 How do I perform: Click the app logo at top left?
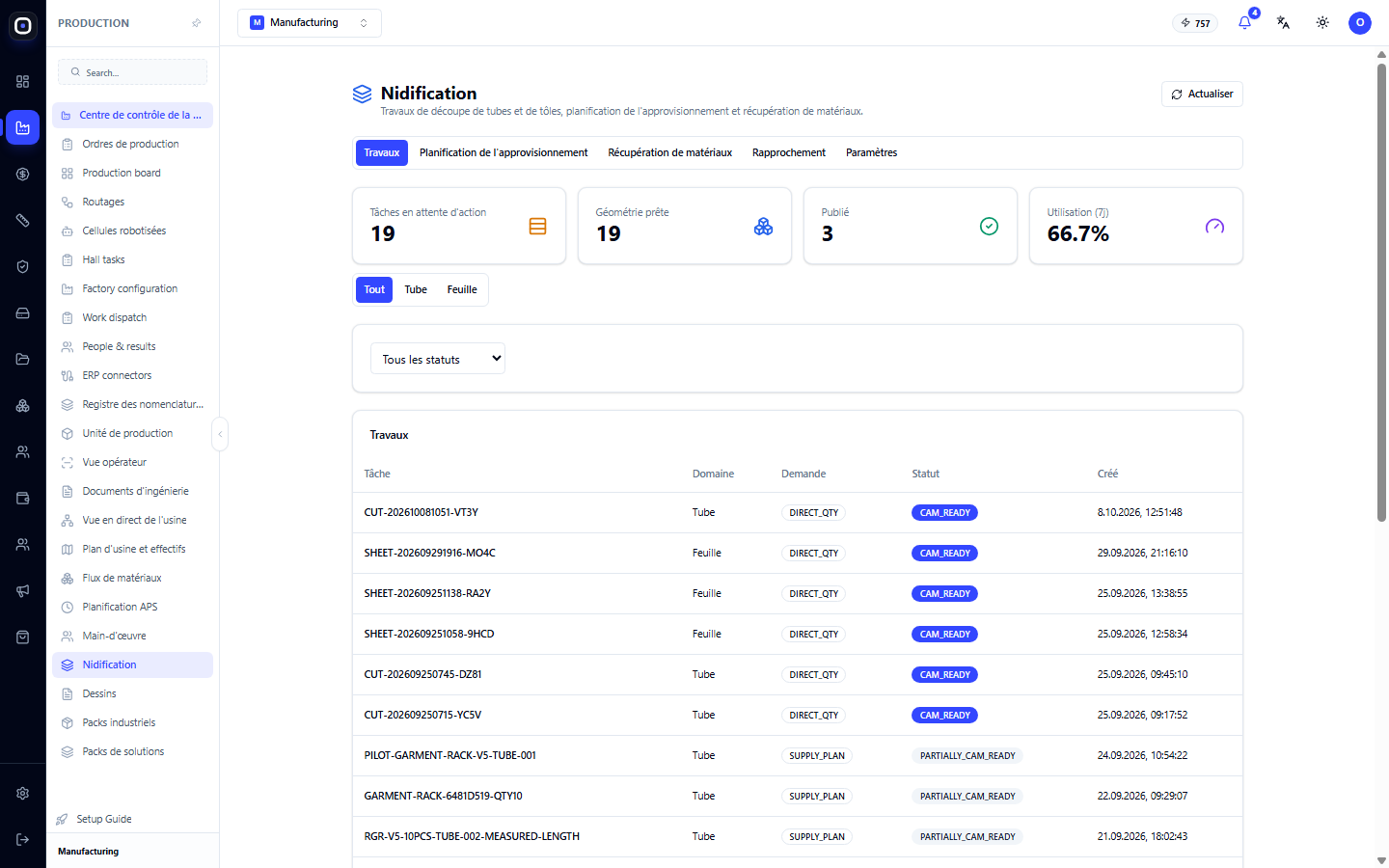[23, 26]
